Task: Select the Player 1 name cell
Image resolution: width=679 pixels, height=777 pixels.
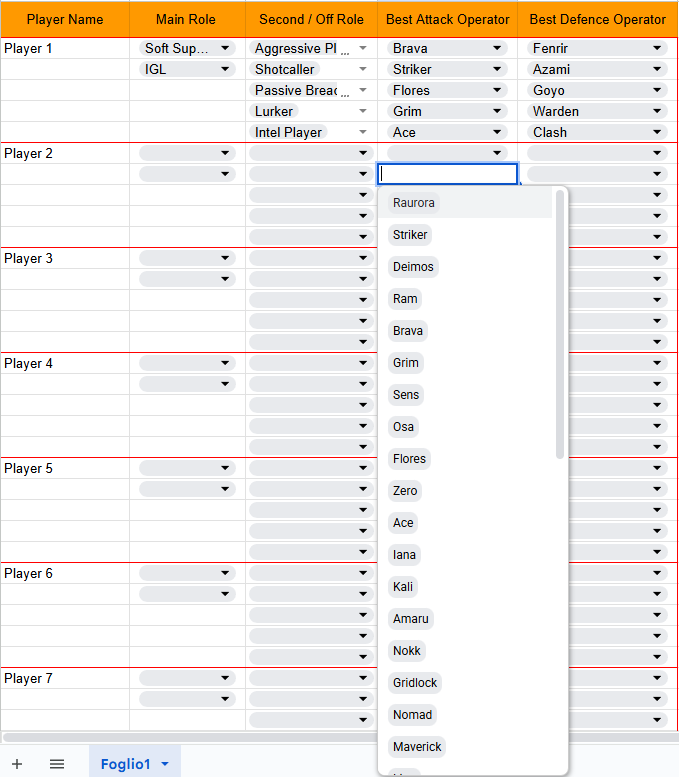Action: (x=65, y=48)
